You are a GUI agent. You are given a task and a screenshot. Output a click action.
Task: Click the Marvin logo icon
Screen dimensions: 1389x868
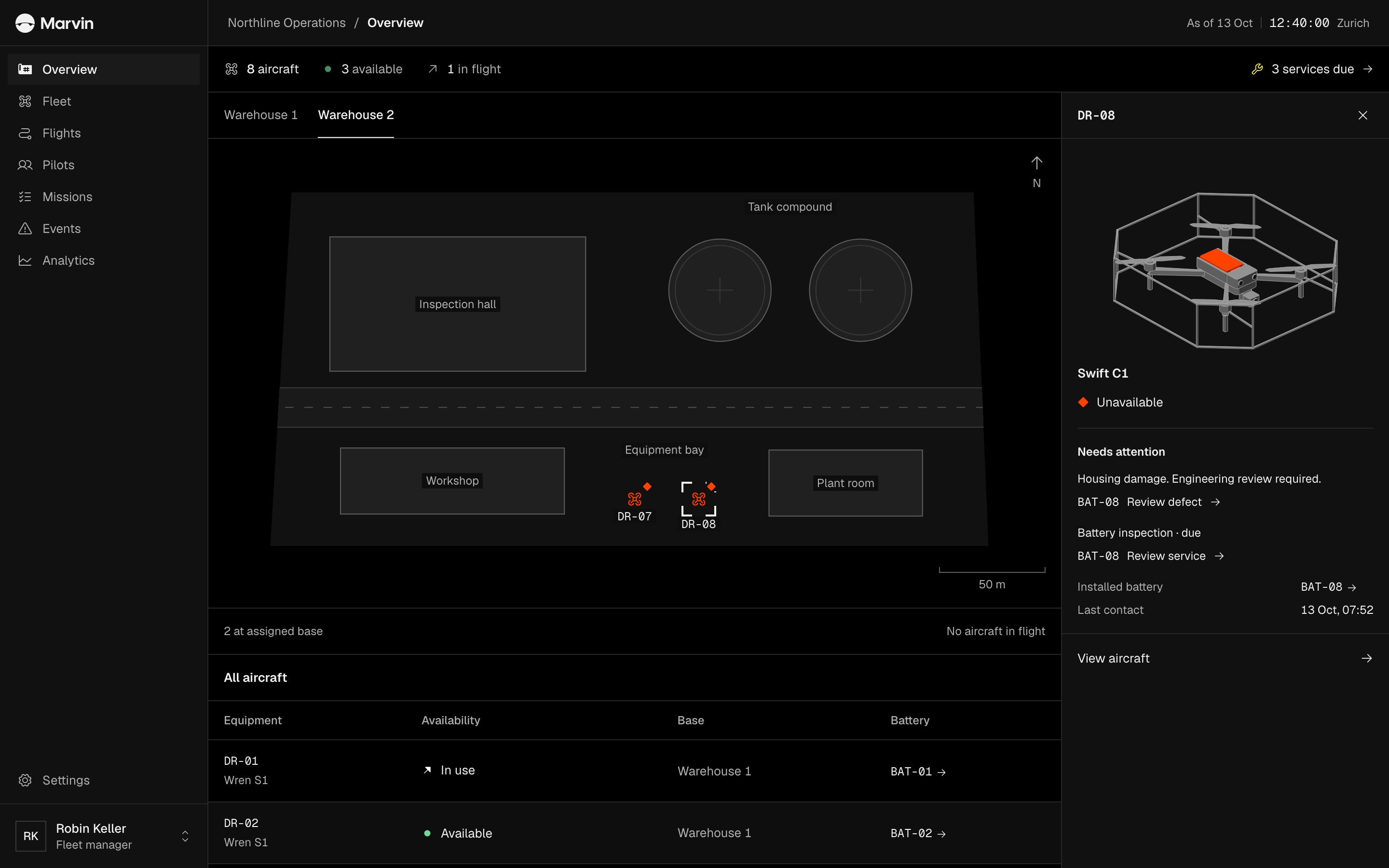click(x=25, y=23)
